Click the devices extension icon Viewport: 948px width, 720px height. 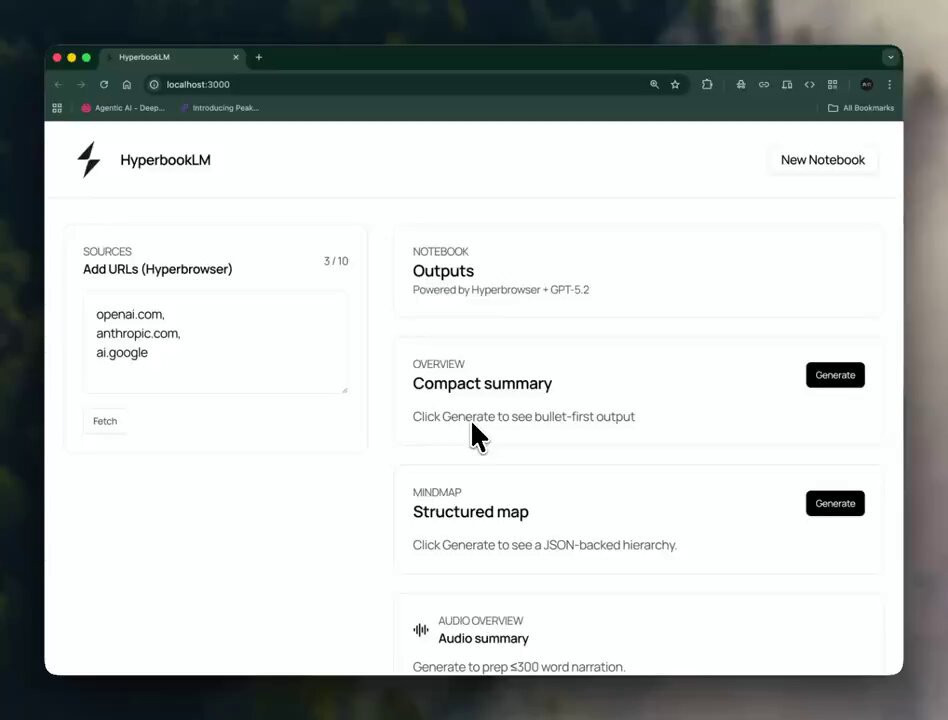point(787,85)
